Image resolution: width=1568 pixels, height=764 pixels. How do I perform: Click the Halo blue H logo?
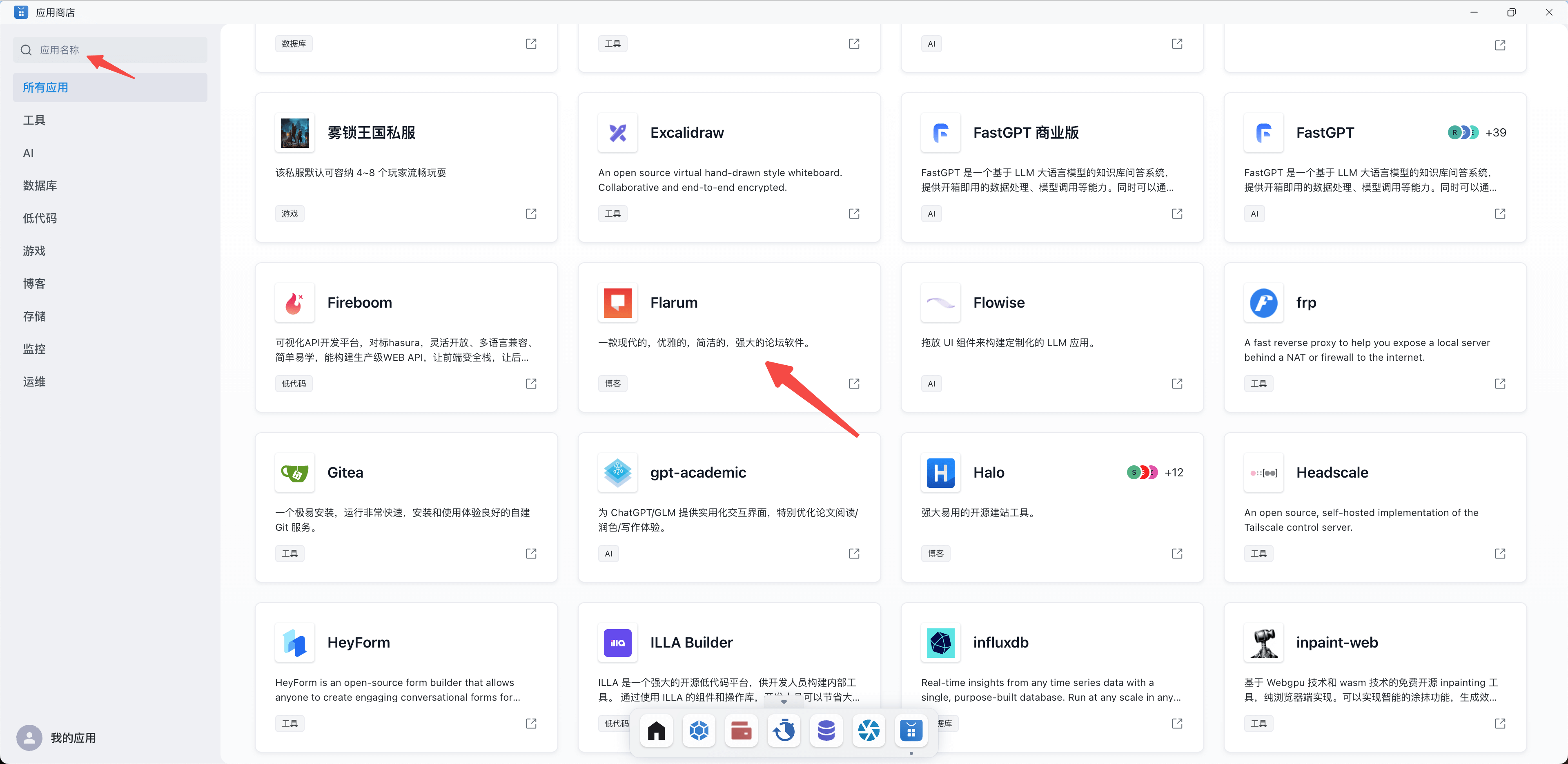[x=940, y=473]
